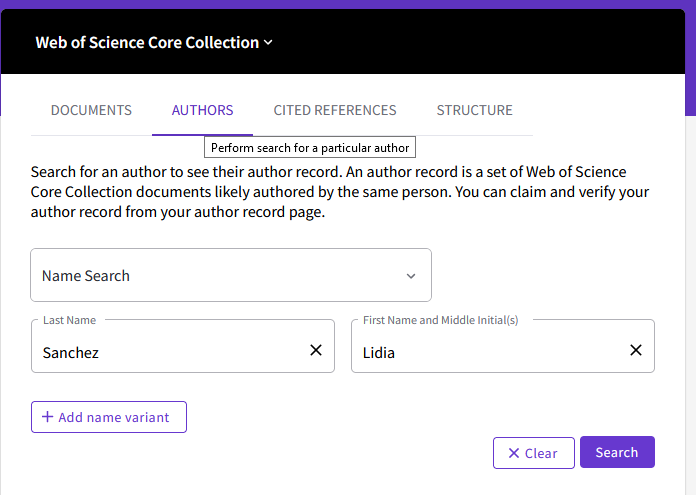Clear the First Name field with X
Screen dimensions: 696x495
[x=636, y=350]
